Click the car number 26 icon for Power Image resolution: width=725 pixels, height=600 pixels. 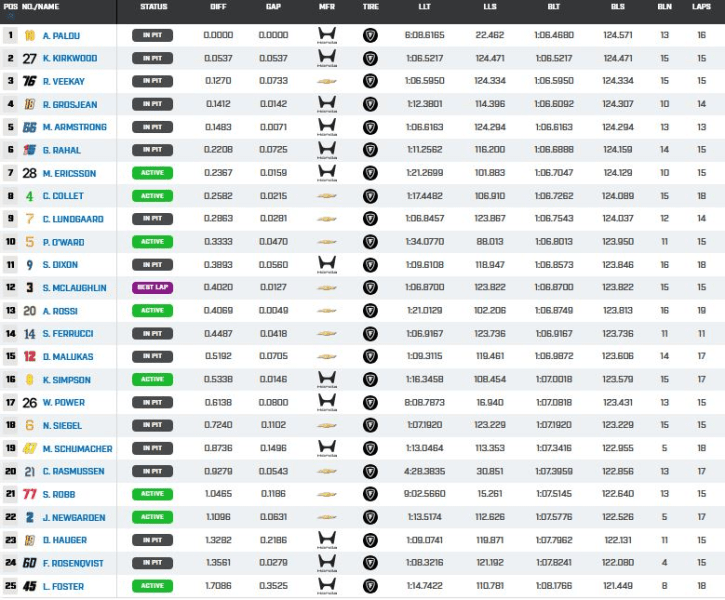tap(30, 403)
